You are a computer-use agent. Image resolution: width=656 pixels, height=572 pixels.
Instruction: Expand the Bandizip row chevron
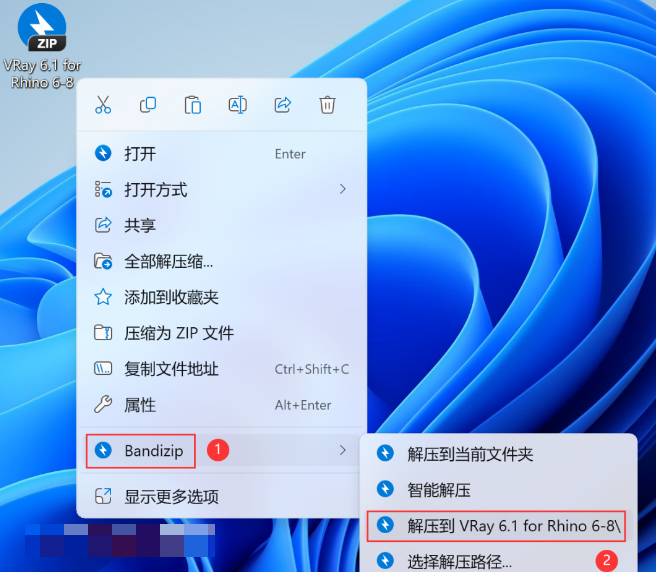pyautogui.click(x=343, y=450)
